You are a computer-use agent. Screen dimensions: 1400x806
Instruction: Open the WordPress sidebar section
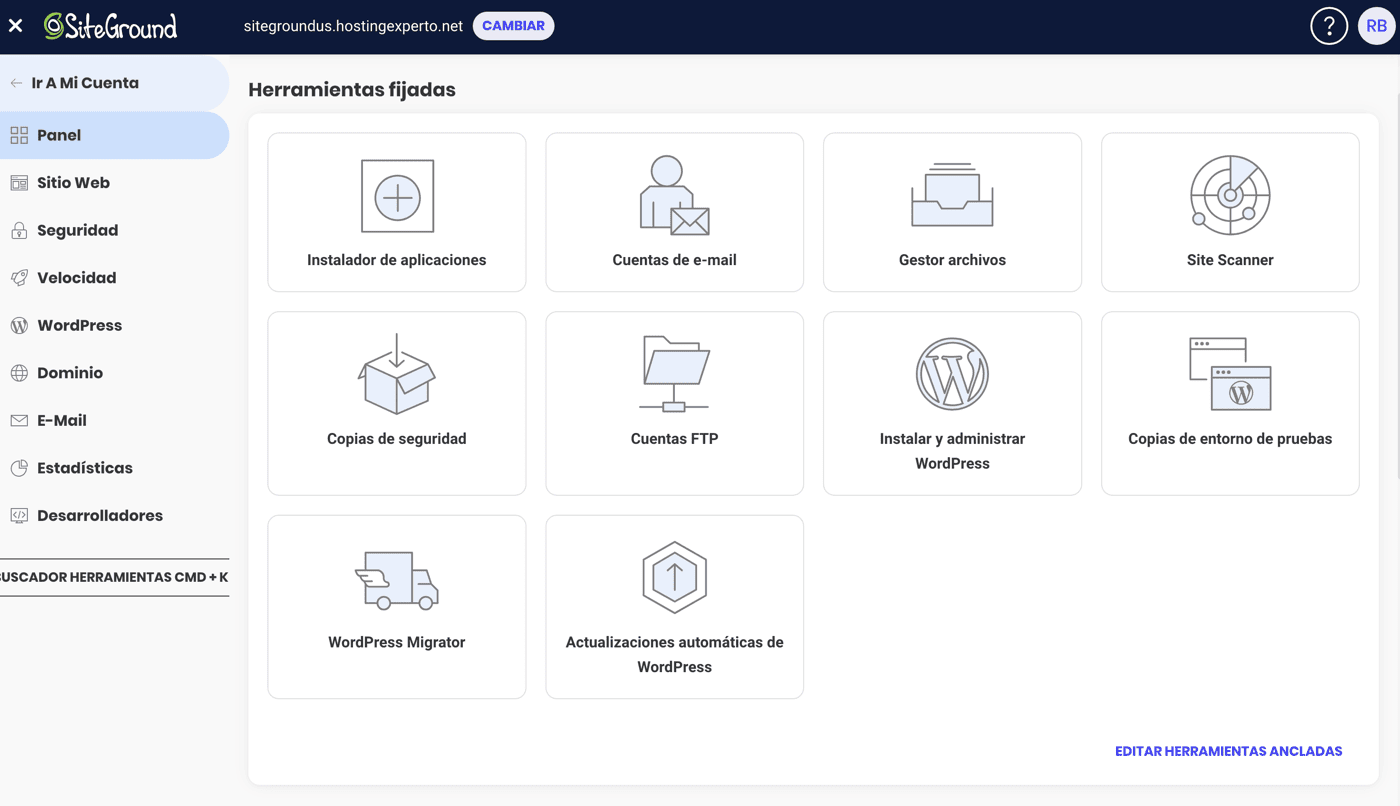tap(114, 325)
